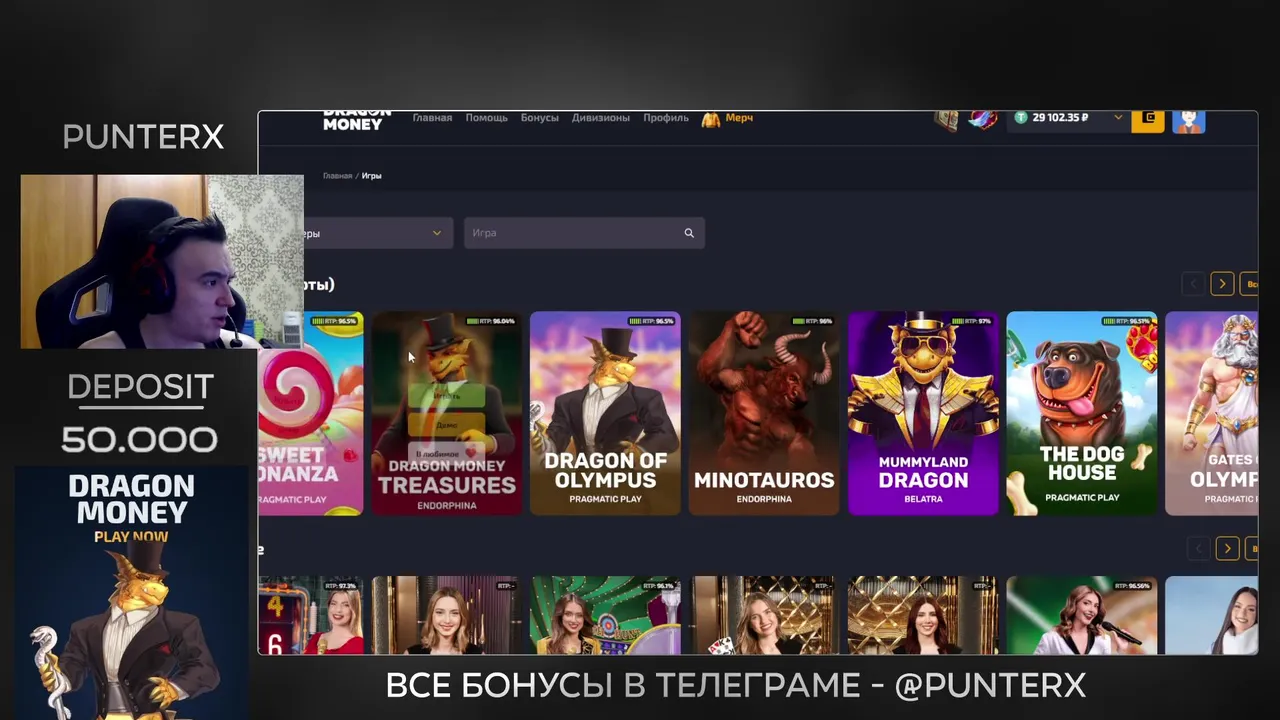1280x720 pixels.
Task: Open the Бонусы menu item
Action: pyautogui.click(x=539, y=118)
